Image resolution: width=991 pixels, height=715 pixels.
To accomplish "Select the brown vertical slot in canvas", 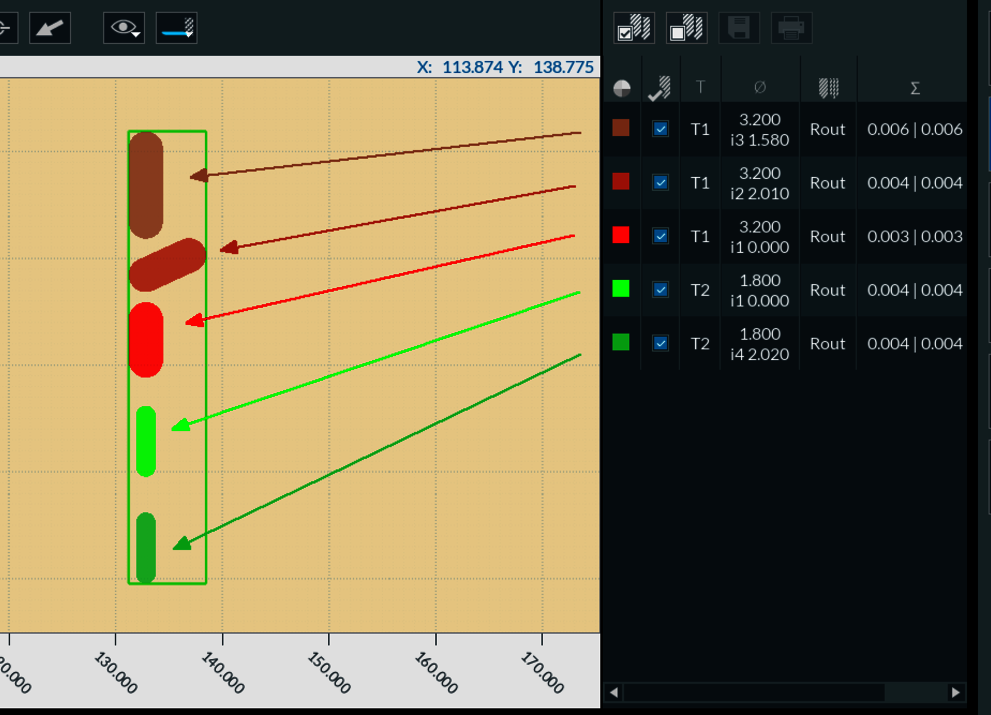I will (146, 185).
